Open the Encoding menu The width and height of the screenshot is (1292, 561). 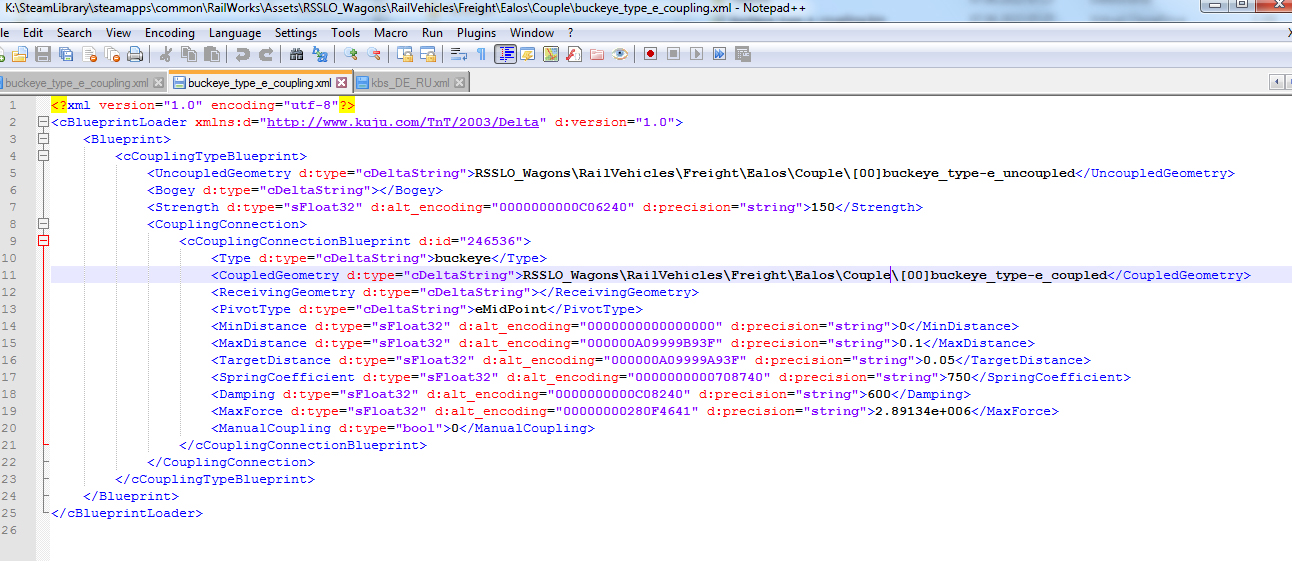(170, 33)
